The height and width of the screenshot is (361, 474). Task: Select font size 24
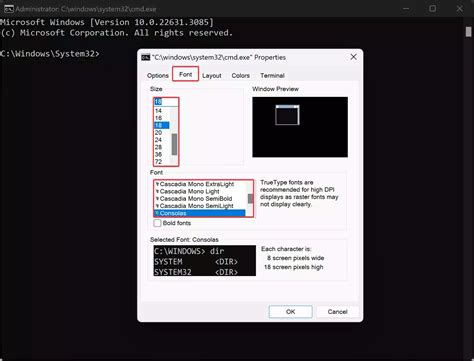coord(162,140)
